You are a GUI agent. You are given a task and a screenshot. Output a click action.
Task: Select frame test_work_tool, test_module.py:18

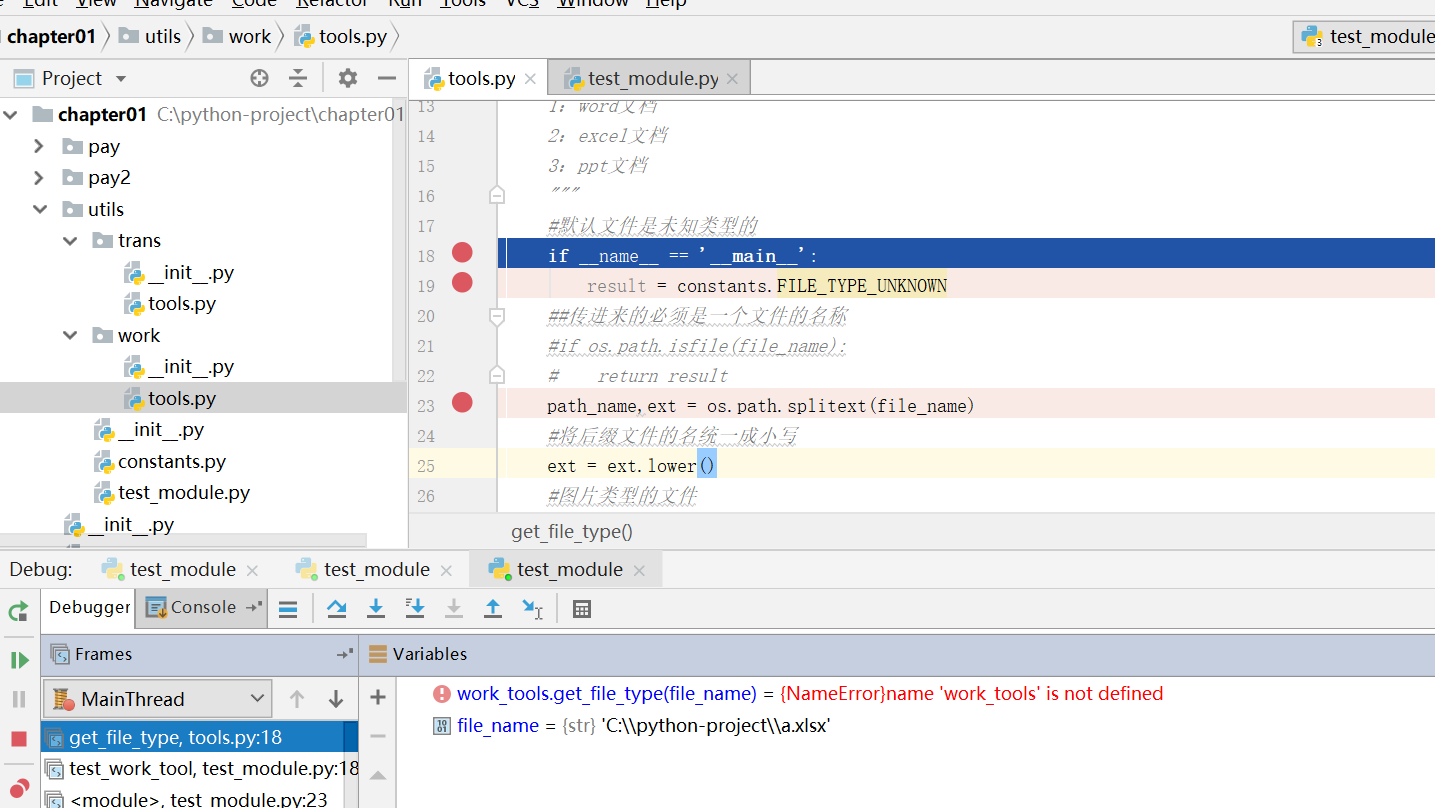tap(200, 769)
